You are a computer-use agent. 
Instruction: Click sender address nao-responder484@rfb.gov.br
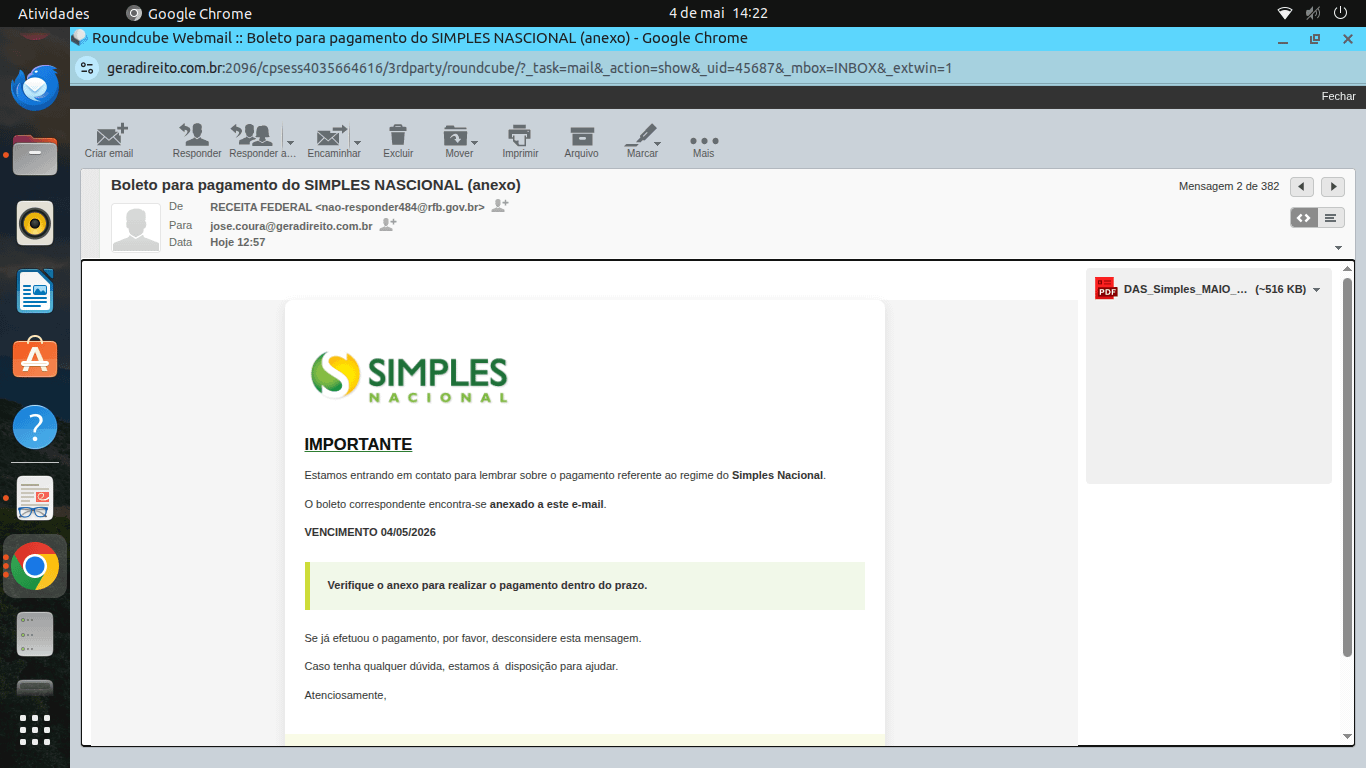400,207
